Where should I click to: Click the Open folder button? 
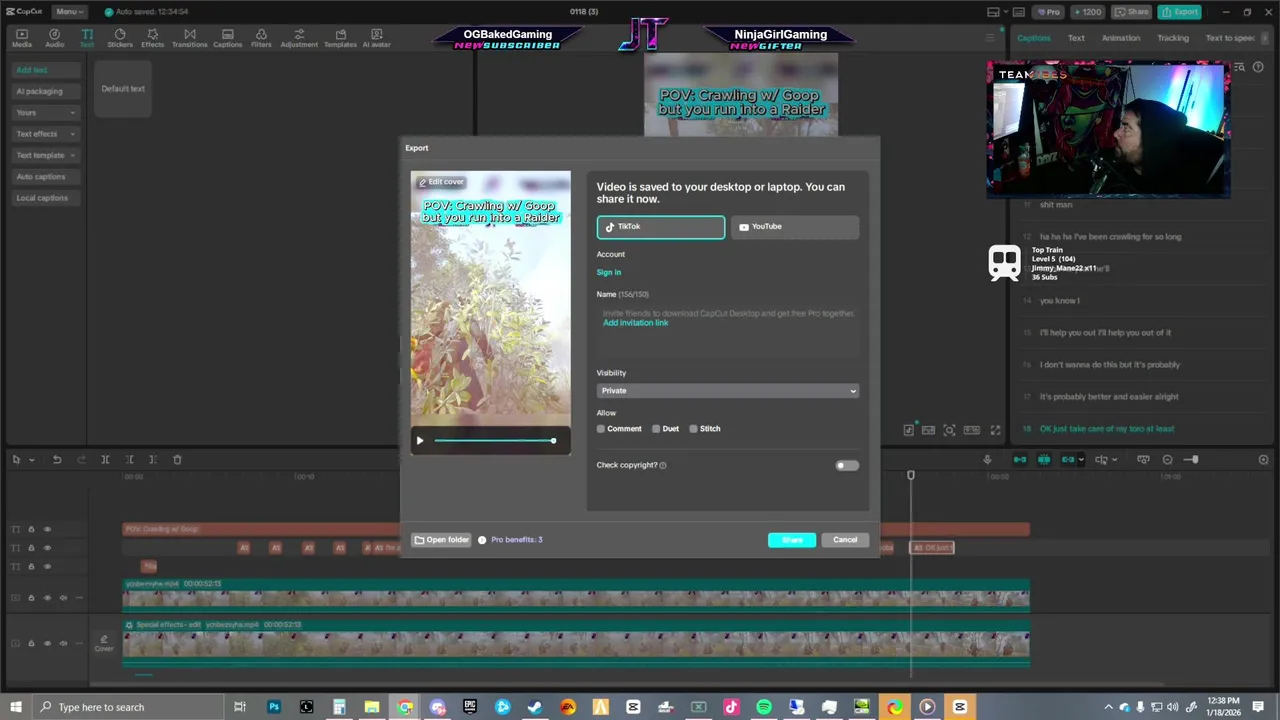tap(441, 540)
